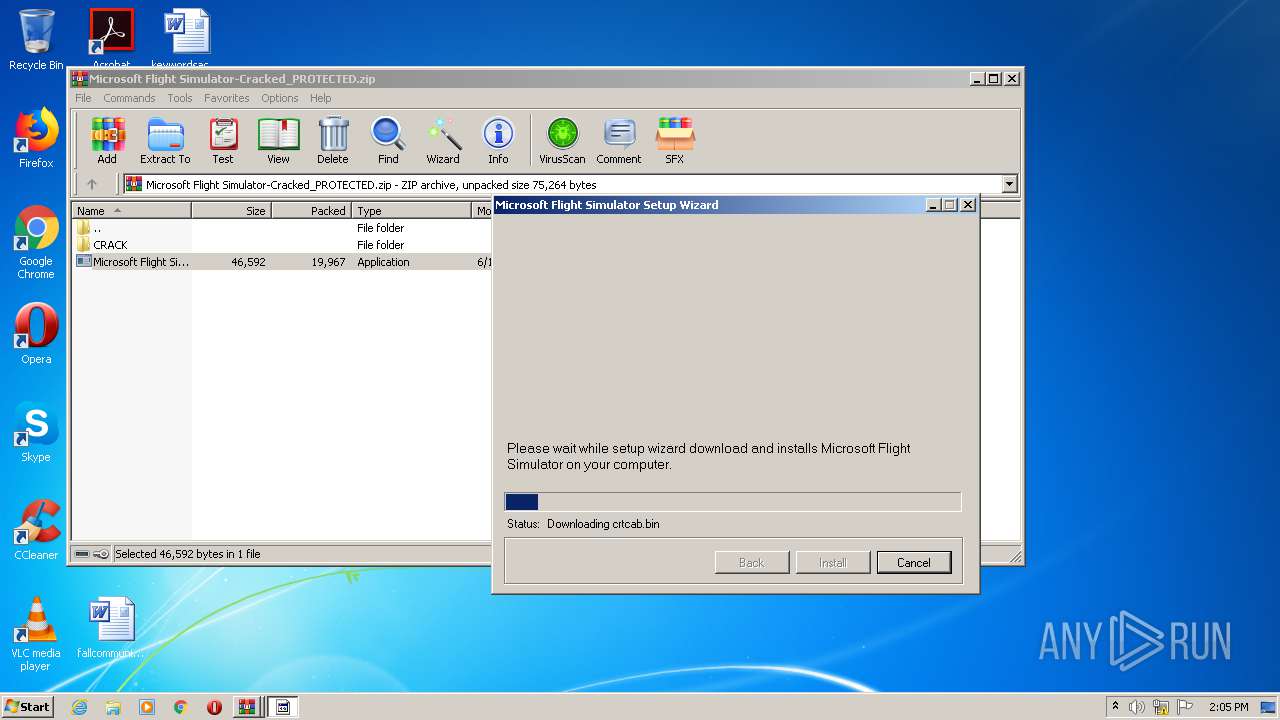Open the fallcommunit Word document icon

click(111, 628)
